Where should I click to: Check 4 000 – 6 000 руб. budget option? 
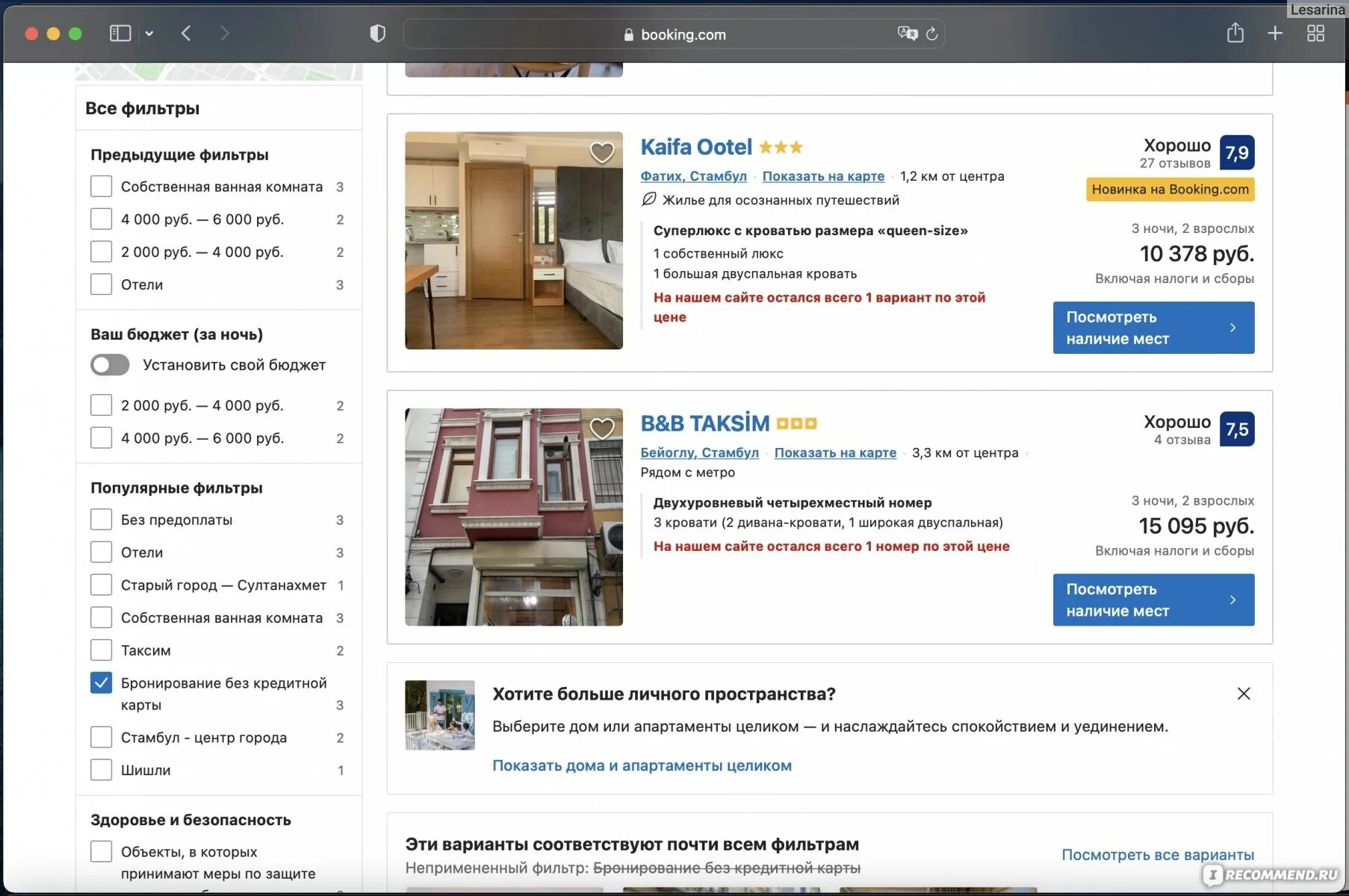click(101, 438)
